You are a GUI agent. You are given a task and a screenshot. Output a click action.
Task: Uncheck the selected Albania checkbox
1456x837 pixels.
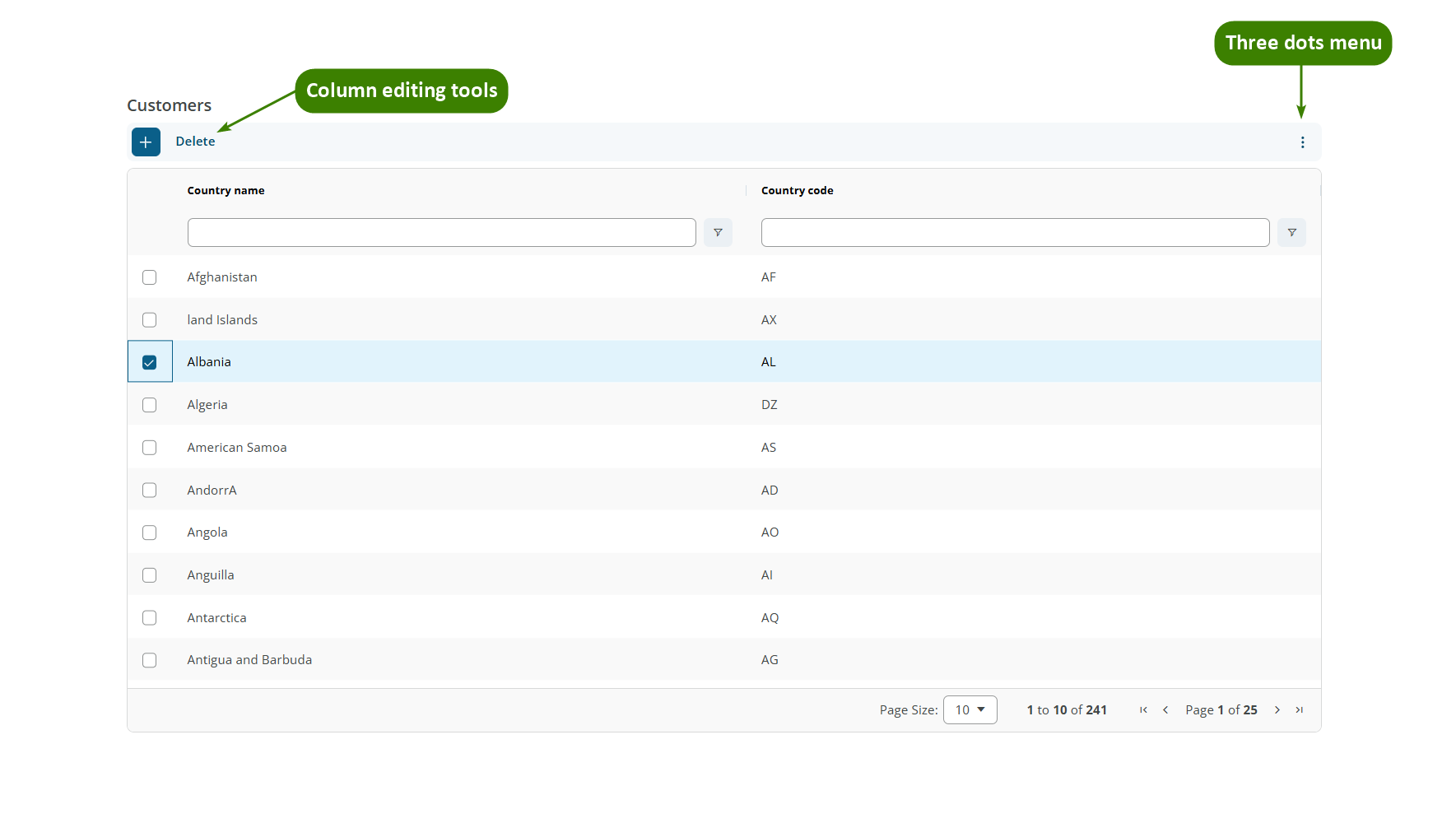click(149, 361)
